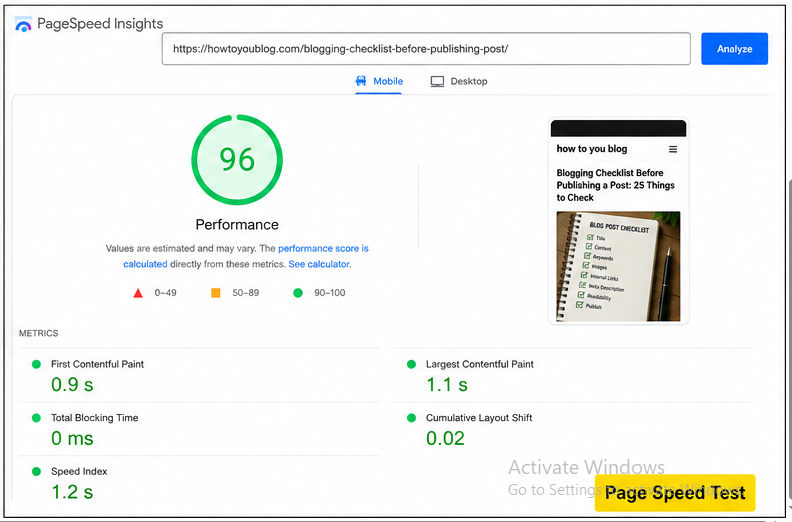Image resolution: width=792 pixels, height=522 pixels.
Task: Switch to the Desktop tab
Action: [459, 81]
